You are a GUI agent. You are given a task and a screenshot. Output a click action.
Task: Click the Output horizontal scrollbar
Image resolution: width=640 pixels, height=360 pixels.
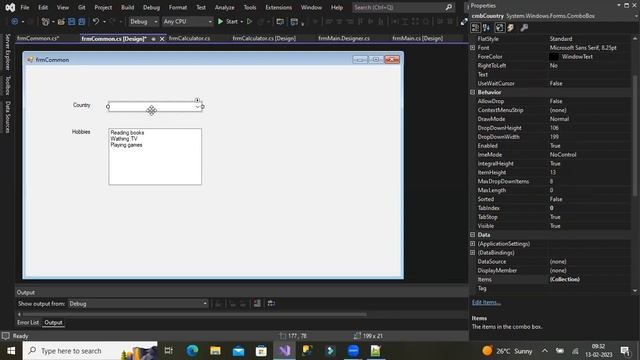[x=194, y=314]
